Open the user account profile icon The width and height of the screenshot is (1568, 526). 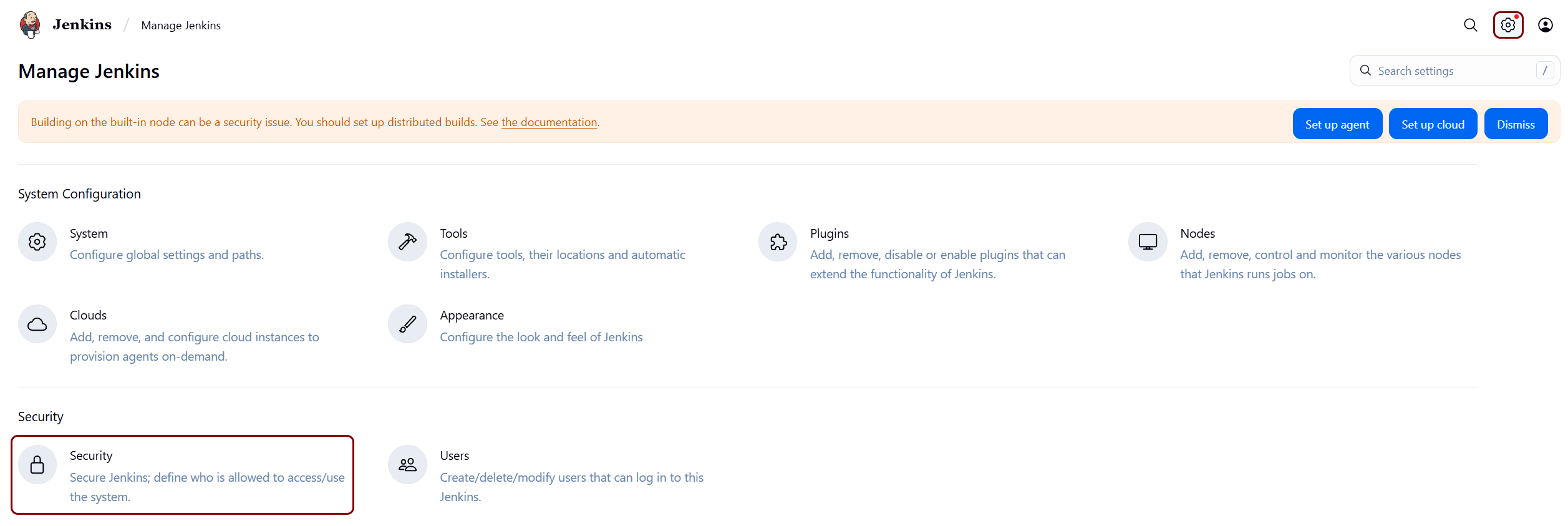pyautogui.click(x=1545, y=25)
